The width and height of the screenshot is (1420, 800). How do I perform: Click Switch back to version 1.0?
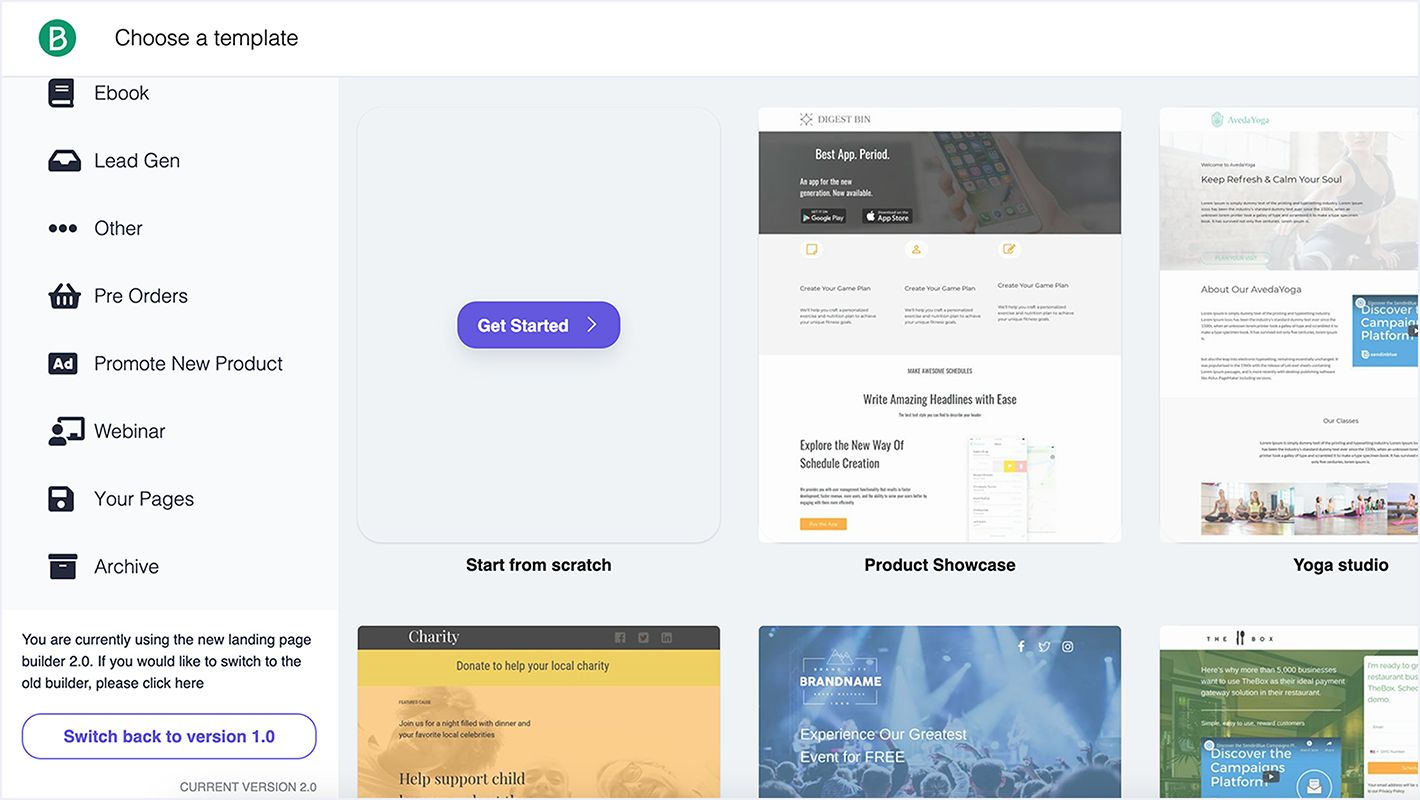point(169,736)
